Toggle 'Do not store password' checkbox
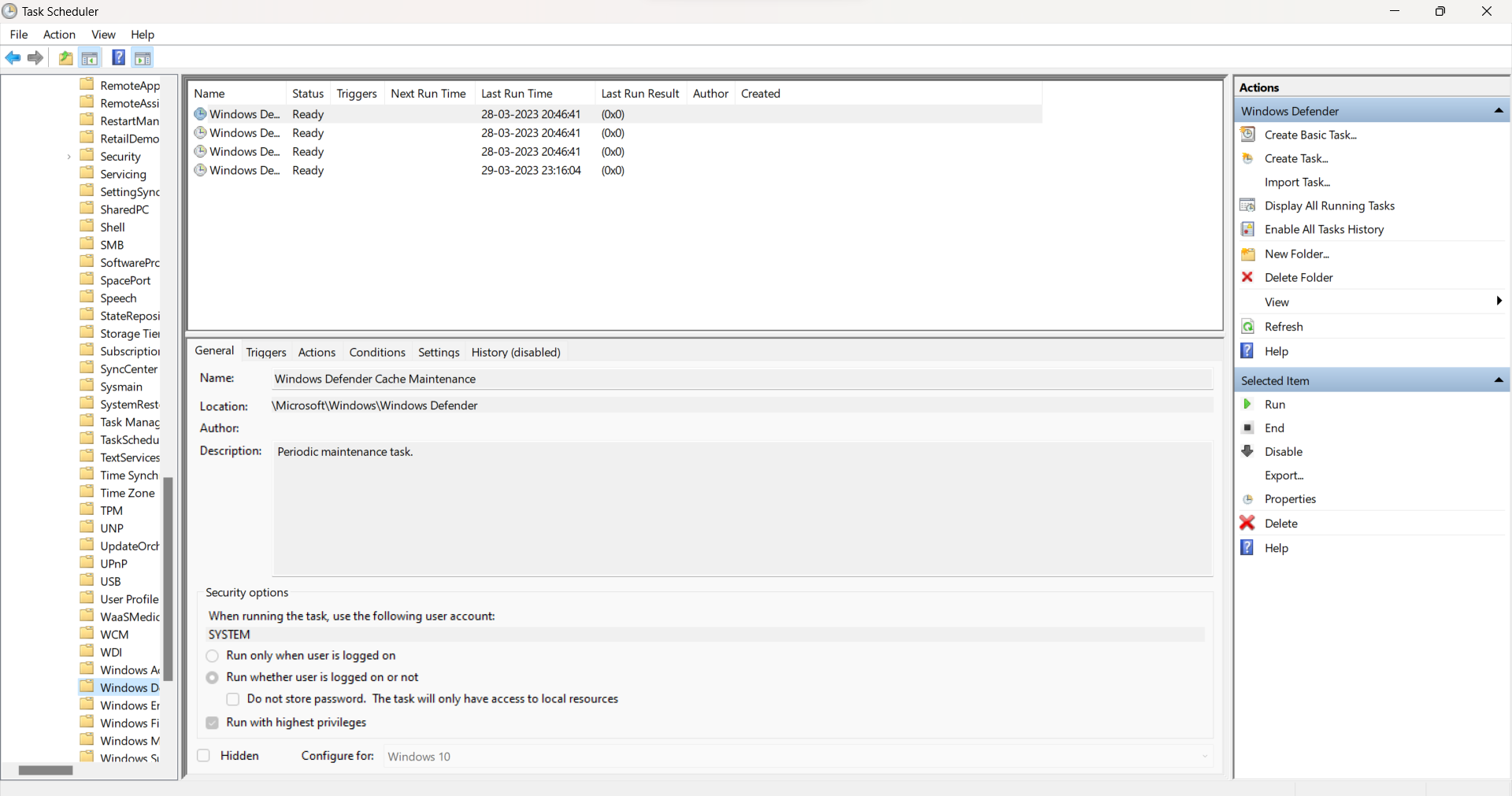Image resolution: width=1512 pixels, height=796 pixels. pyautogui.click(x=233, y=699)
